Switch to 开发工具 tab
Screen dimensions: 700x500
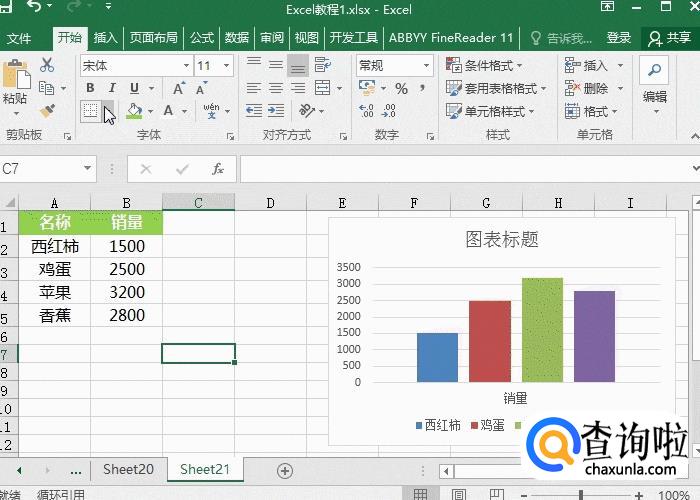tap(354, 38)
